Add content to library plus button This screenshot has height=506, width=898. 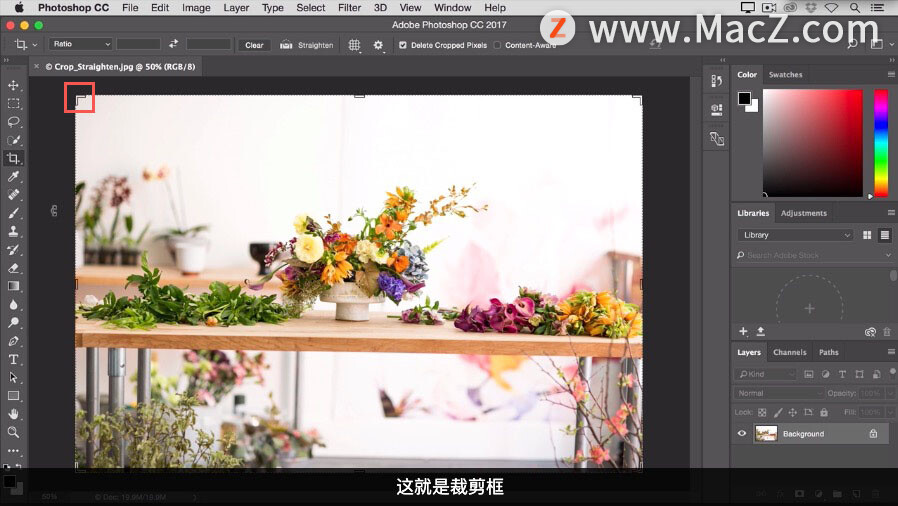tap(743, 331)
